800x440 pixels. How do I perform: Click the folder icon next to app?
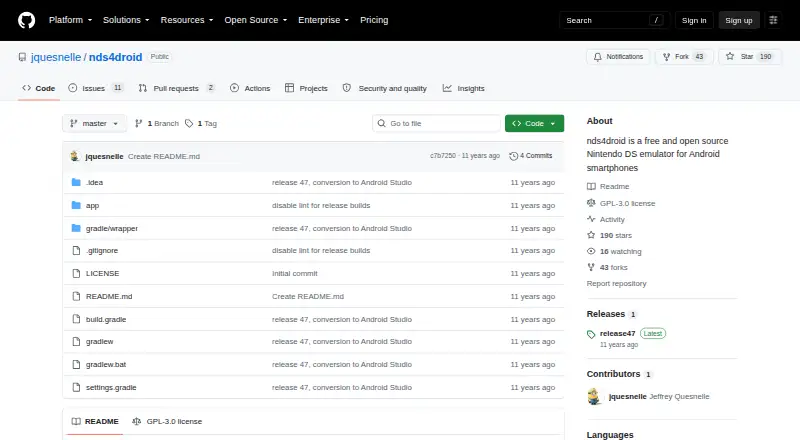click(76, 205)
